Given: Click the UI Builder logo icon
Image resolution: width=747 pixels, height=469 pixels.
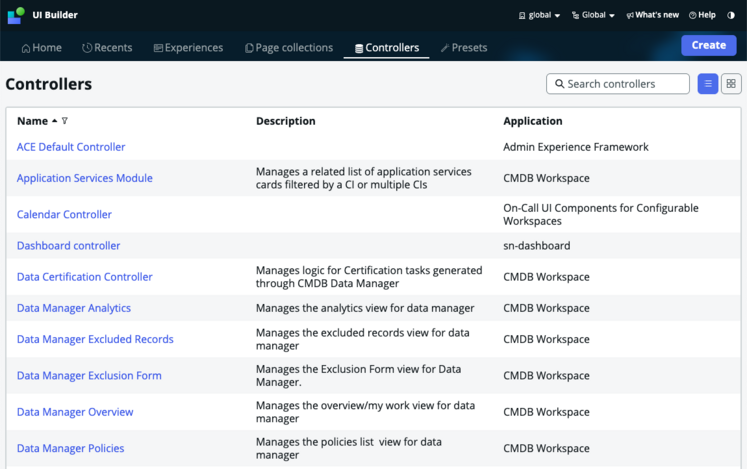Looking at the screenshot, I should (x=16, y=15).
